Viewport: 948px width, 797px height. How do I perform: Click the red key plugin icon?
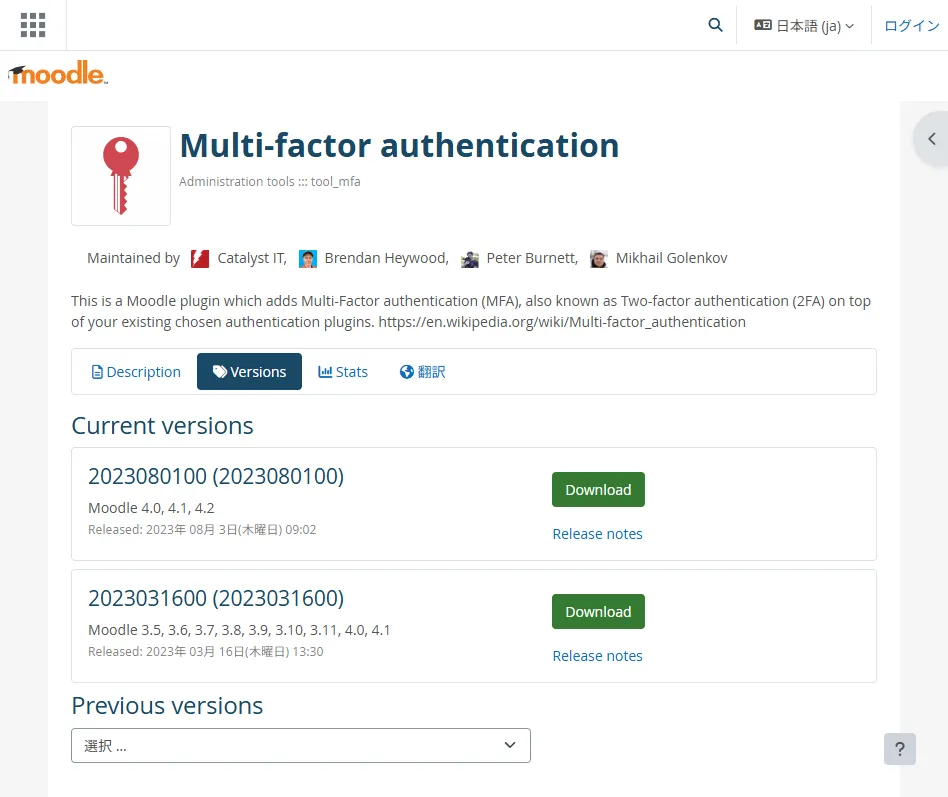pos(121,176)
